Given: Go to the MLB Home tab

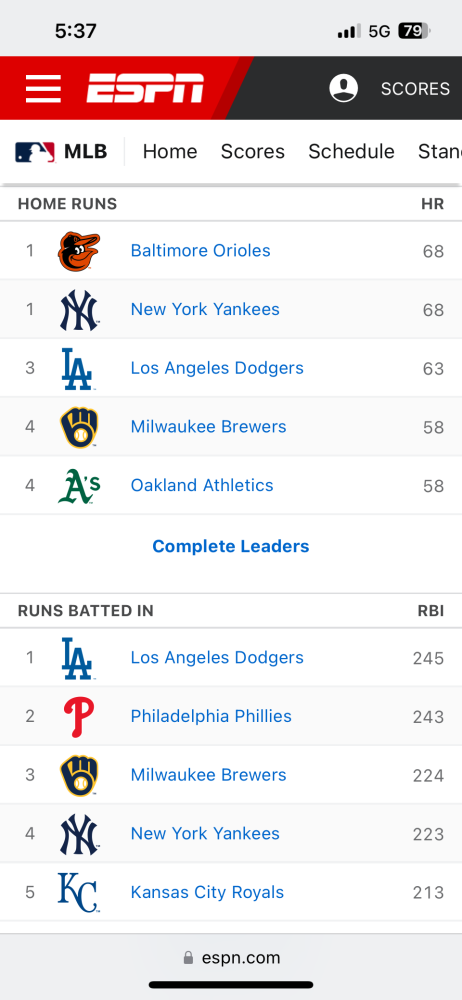Looking at the screenshot, I should tap(170, 152).
